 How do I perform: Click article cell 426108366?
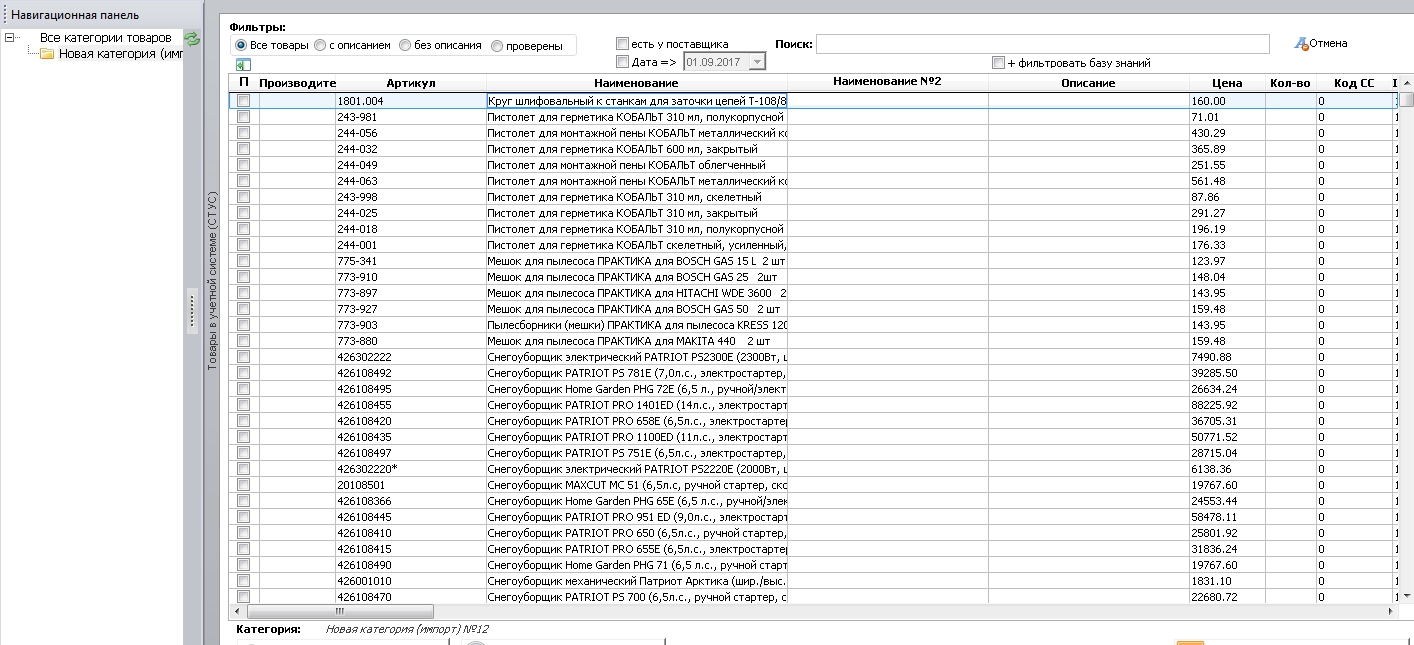(x=411, y=501)
